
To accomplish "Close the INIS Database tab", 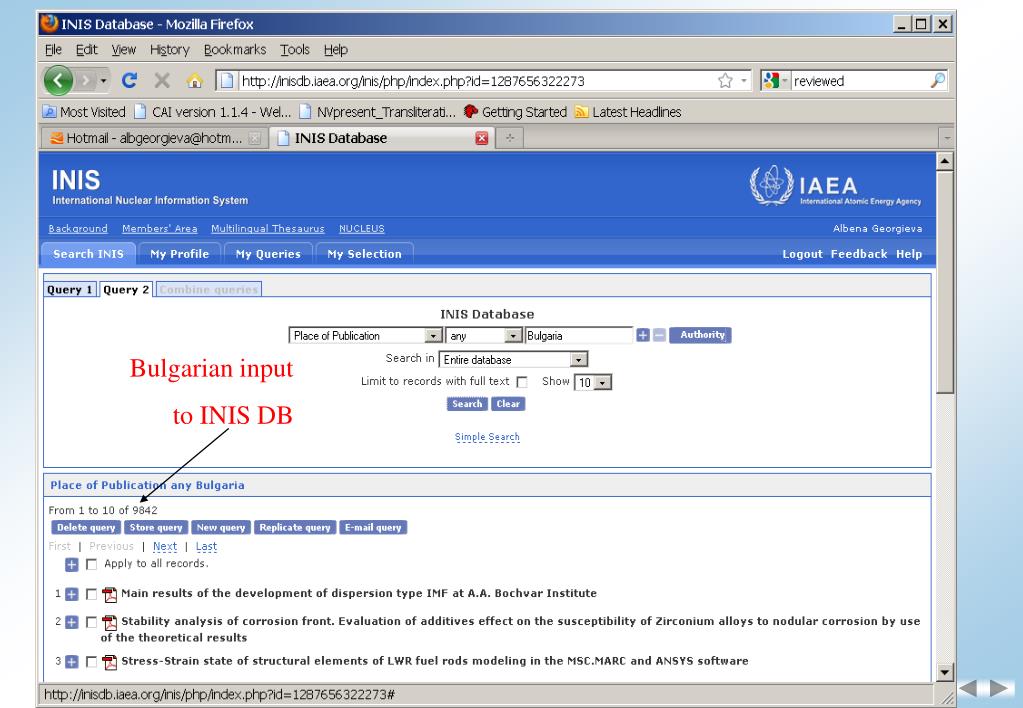I will point(481,138).
